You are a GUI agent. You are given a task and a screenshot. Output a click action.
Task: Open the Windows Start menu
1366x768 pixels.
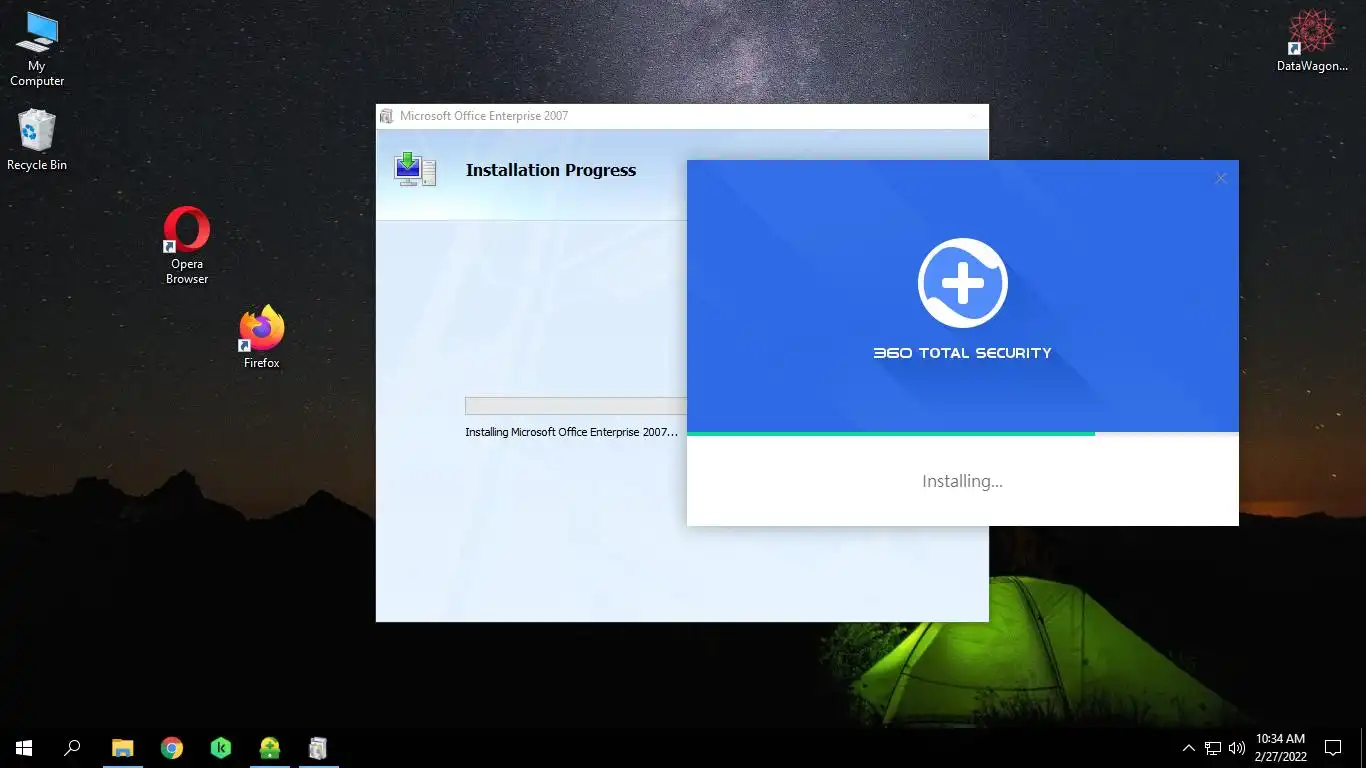click(24, 747)
